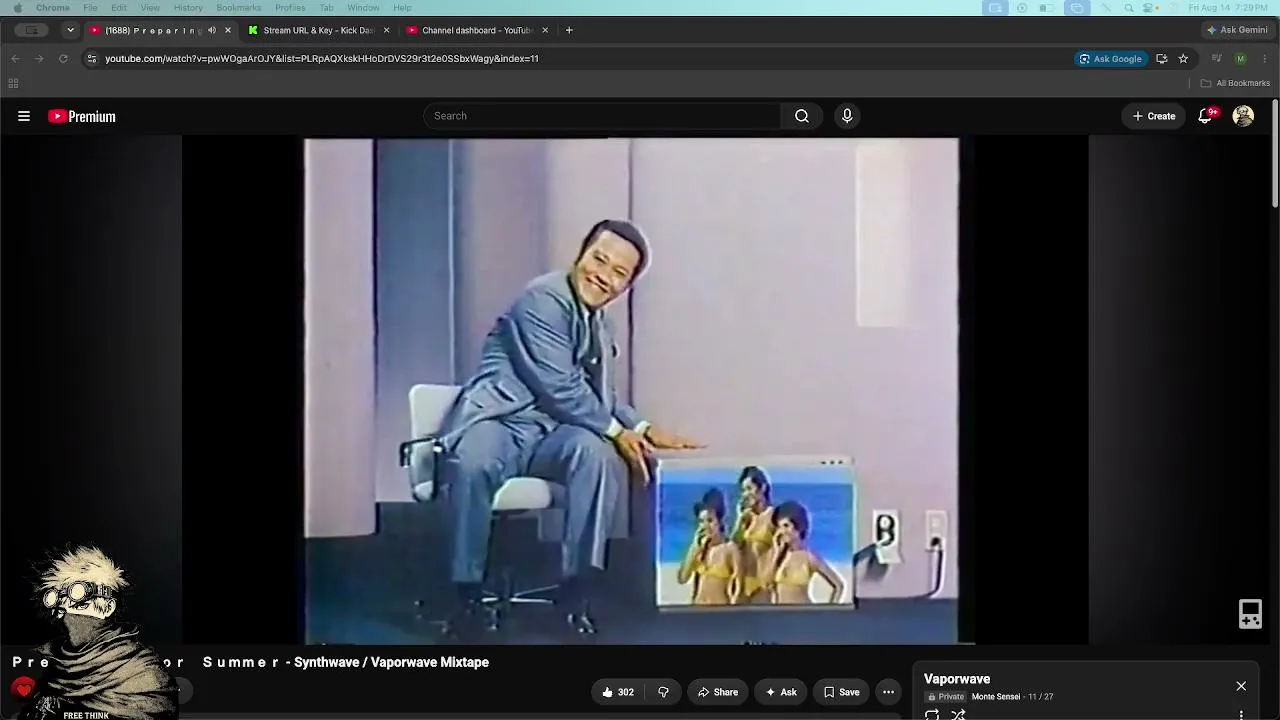This screenshot has height=720, width=1280.
Task: Click the Vaporwave playlist title
Action: coord(957,679)
